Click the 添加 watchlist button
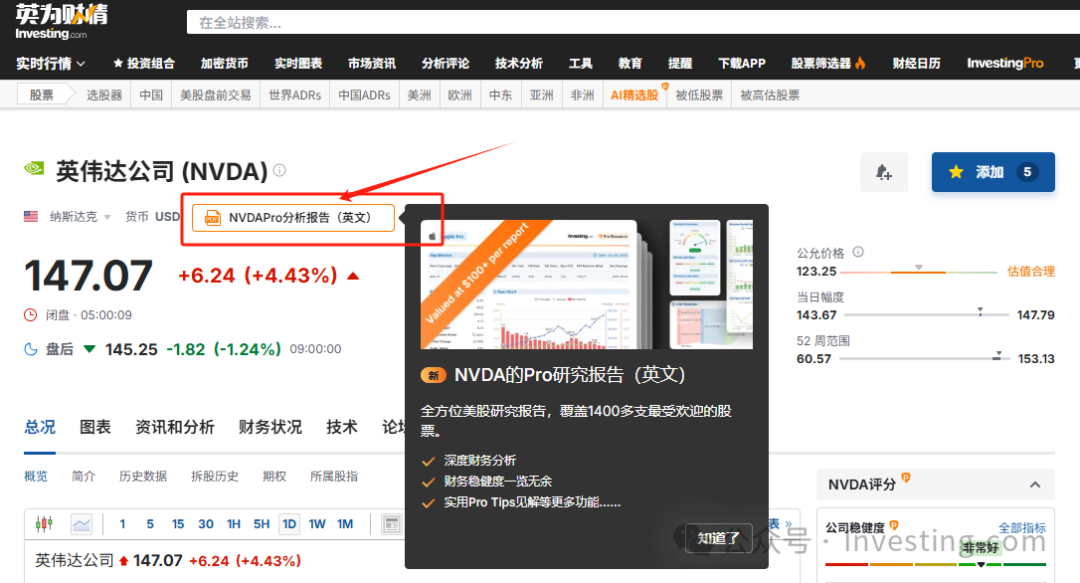Viewport: 1080px width, 583px height. click(x=993, y=172)
